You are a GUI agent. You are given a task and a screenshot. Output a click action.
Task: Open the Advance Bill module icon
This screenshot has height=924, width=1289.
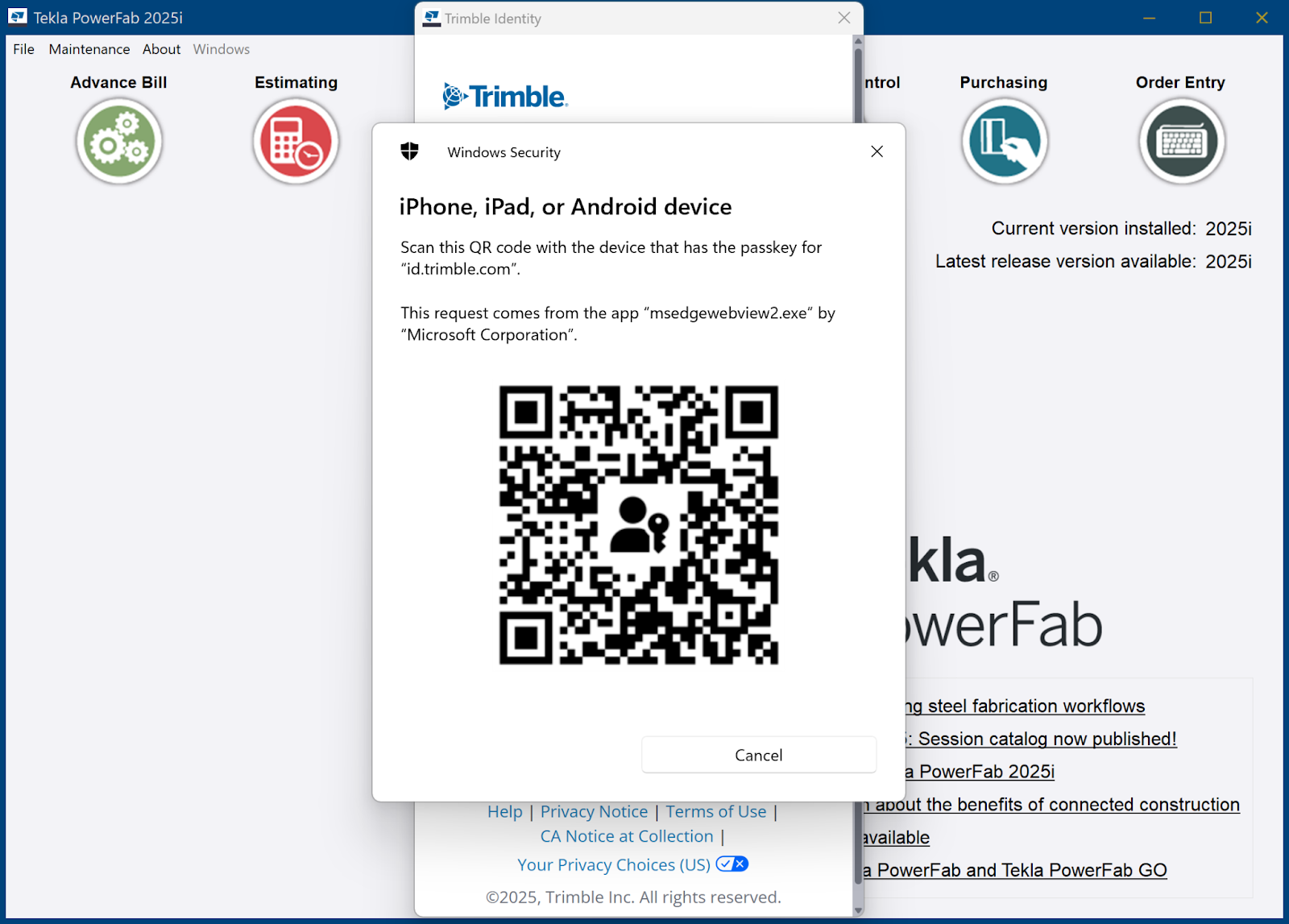[x=119, y=141]
